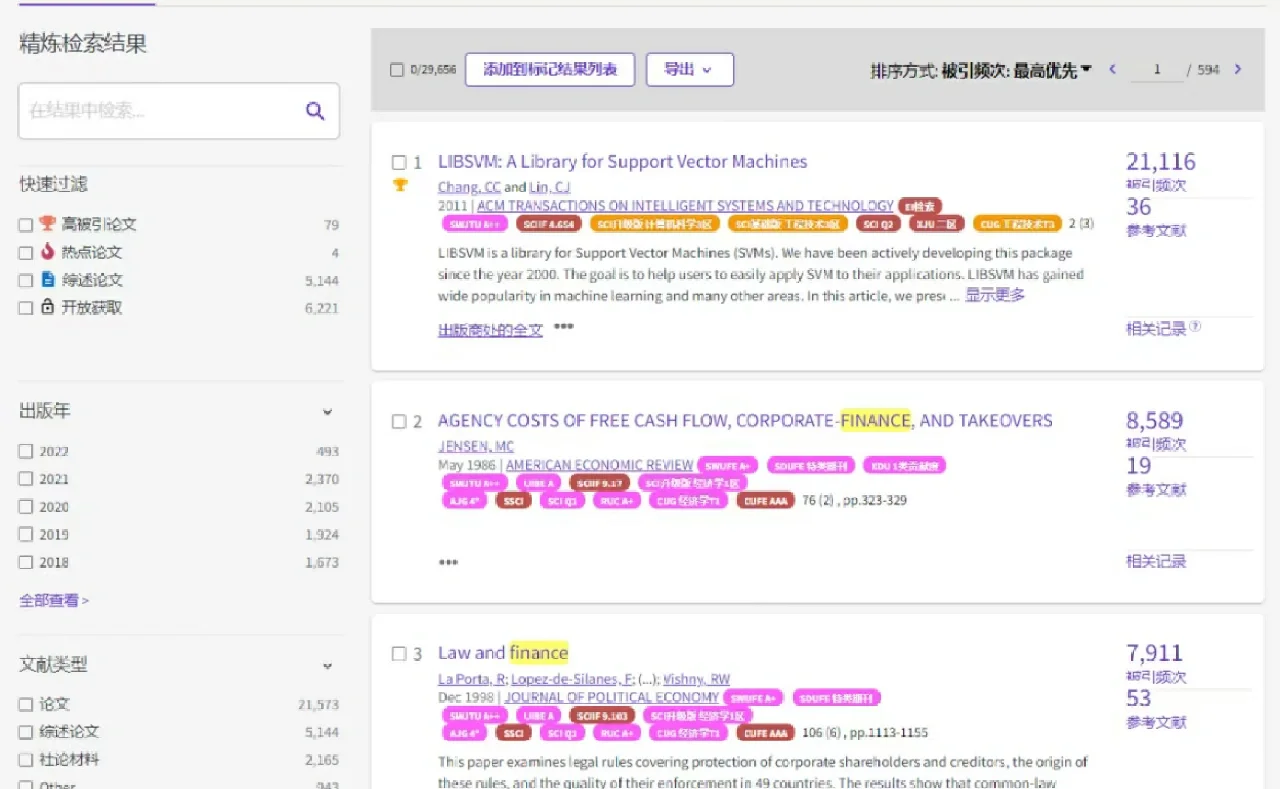
Task: Toggle the select-all checkbox showing 0/29,656
Action: click(x=397, y=70)
